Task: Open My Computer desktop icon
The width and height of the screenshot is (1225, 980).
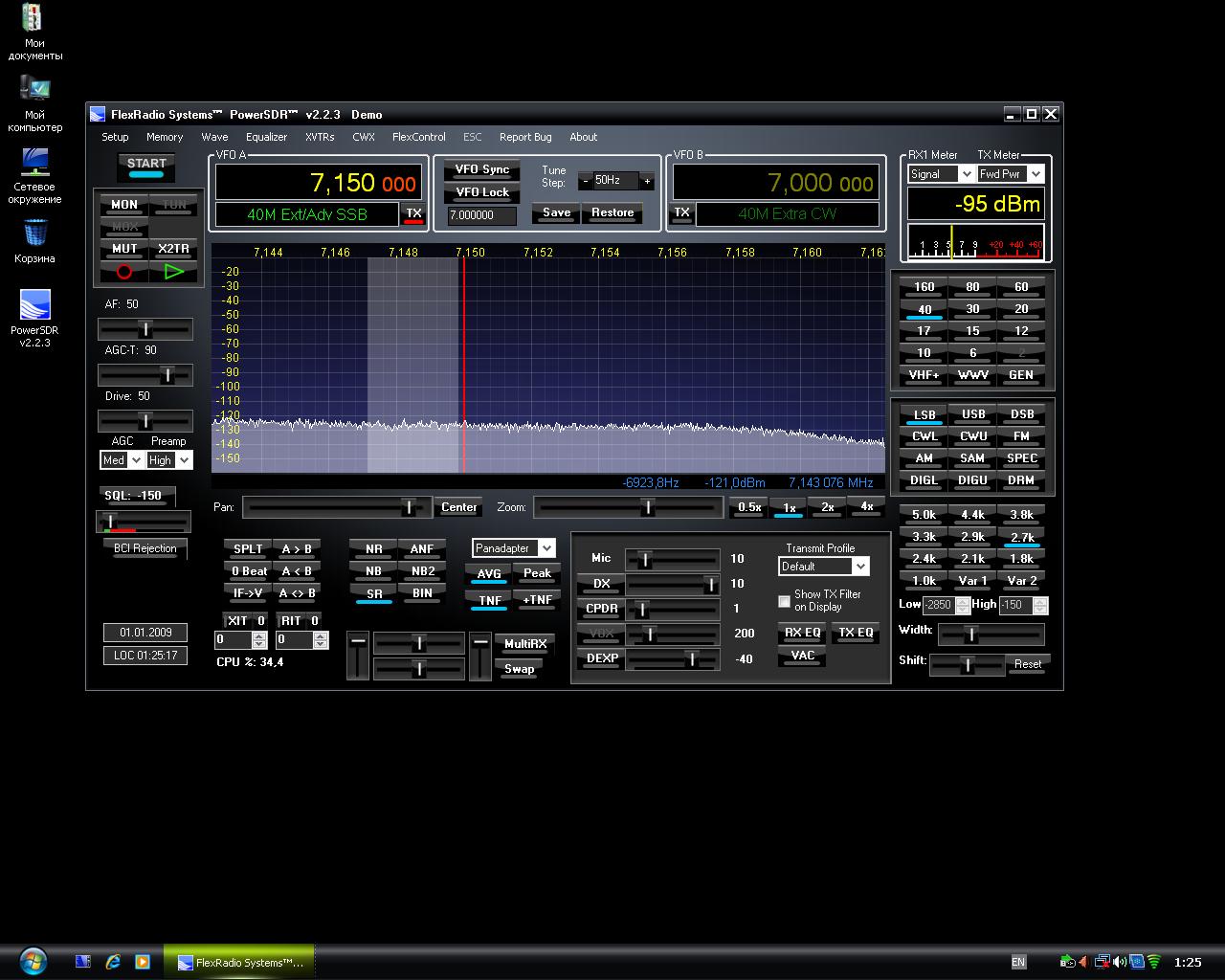Action: tap(35, 104)
